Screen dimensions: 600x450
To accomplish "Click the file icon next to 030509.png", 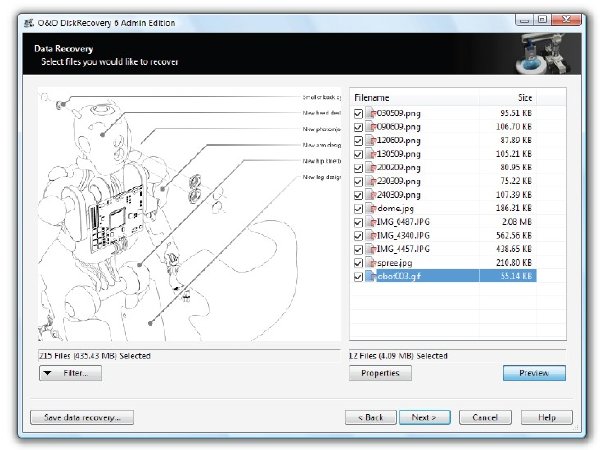I will pos(371,113).
